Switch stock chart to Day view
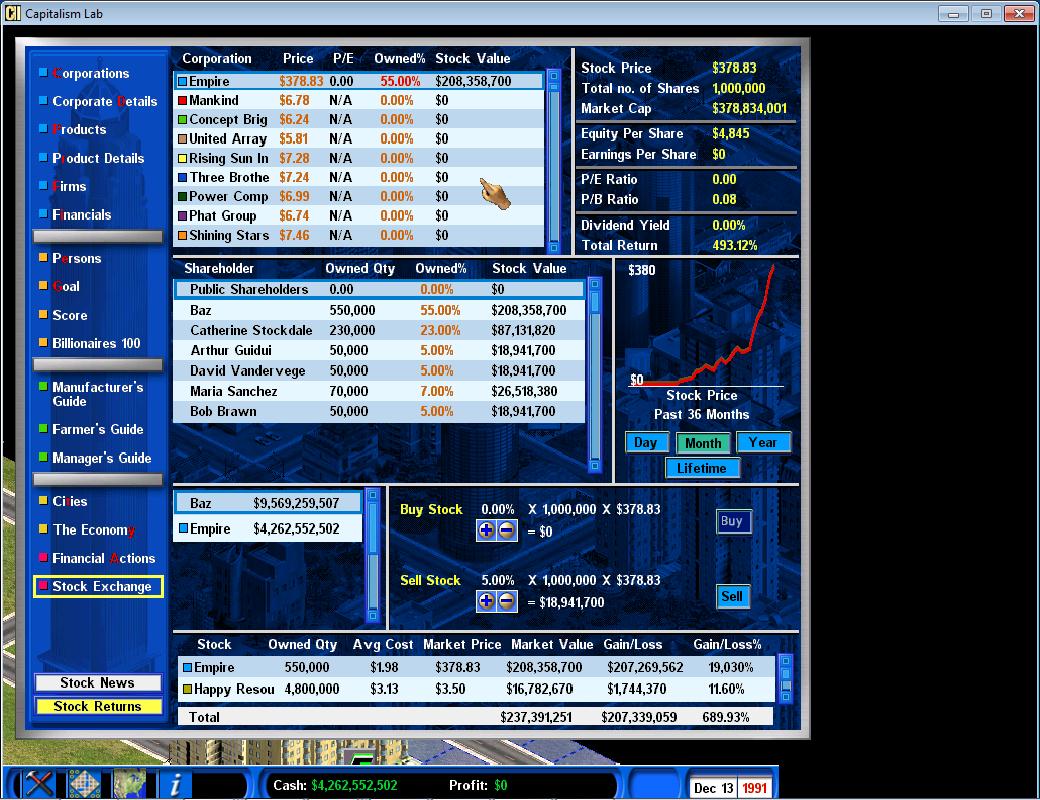Screen dimensions: 1040x800 pyautogui.click(x=646, y=442)
